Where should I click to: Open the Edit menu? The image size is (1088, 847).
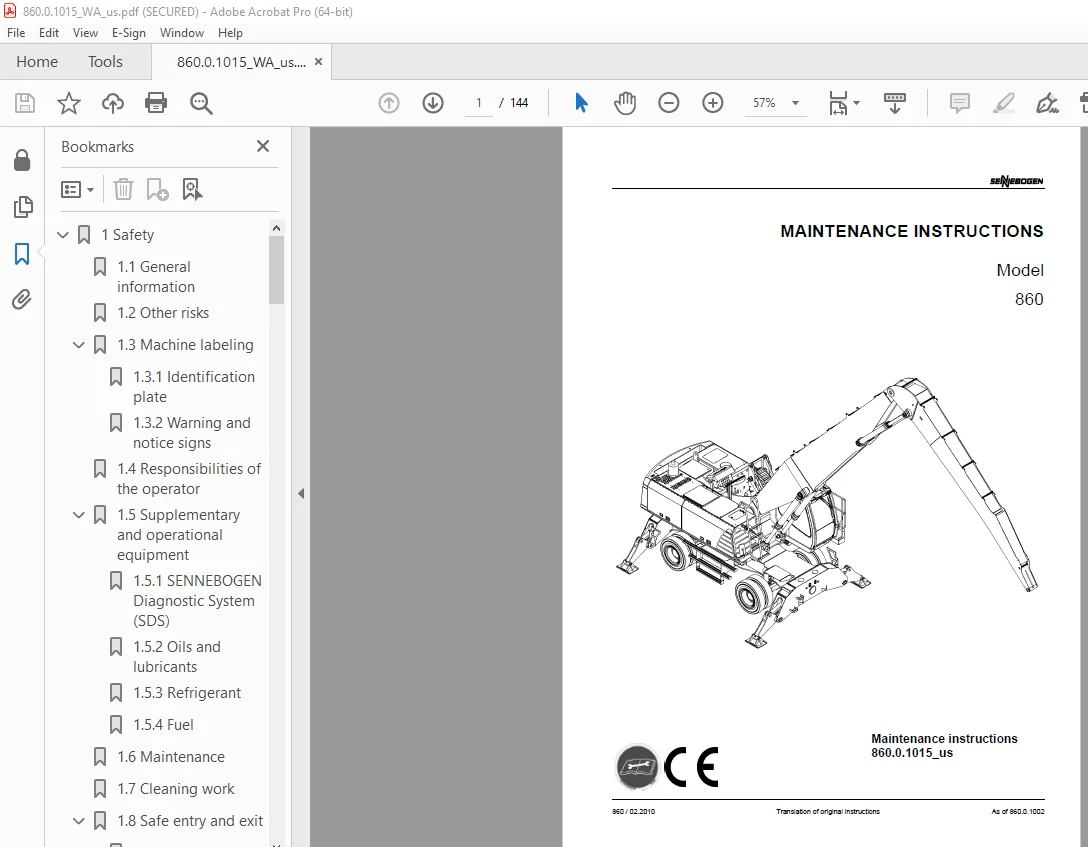pos(49,33)
